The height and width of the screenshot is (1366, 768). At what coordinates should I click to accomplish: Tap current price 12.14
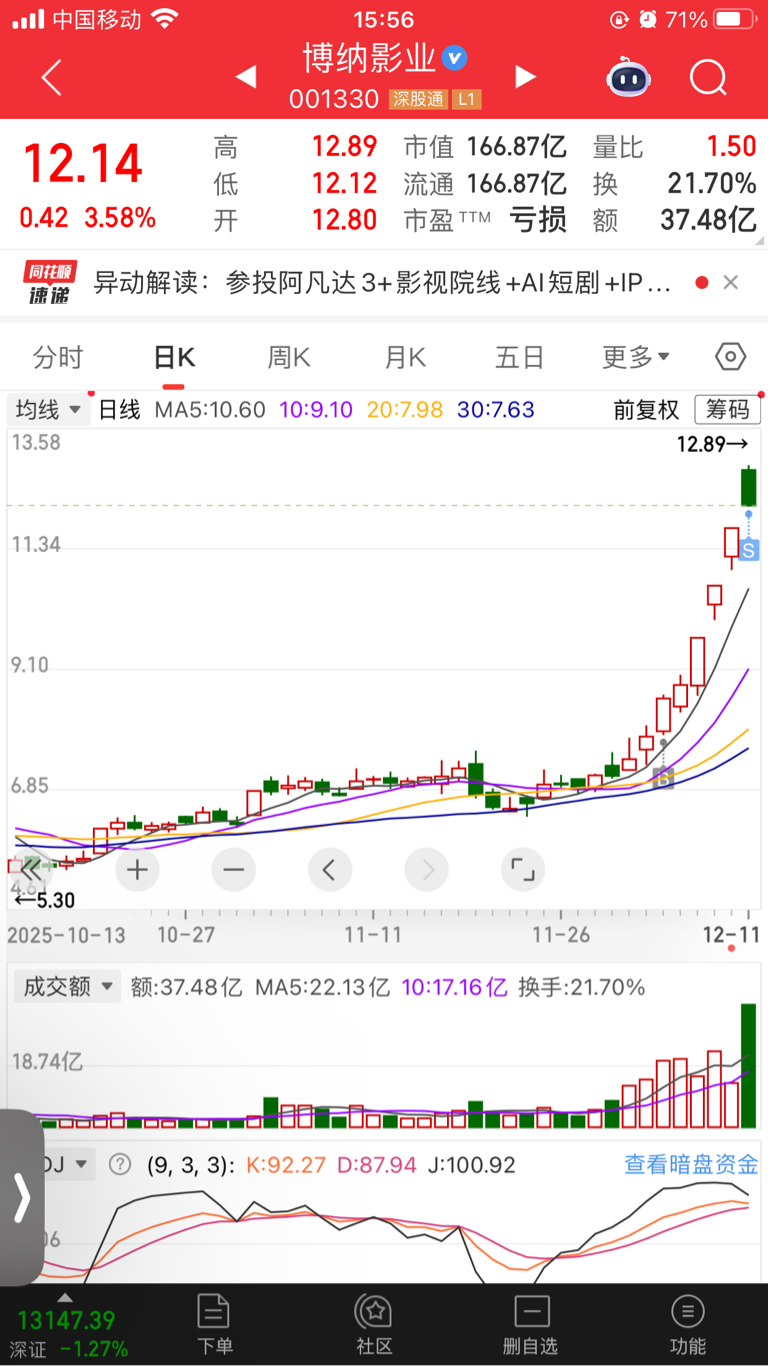click(x=83, y=164)
